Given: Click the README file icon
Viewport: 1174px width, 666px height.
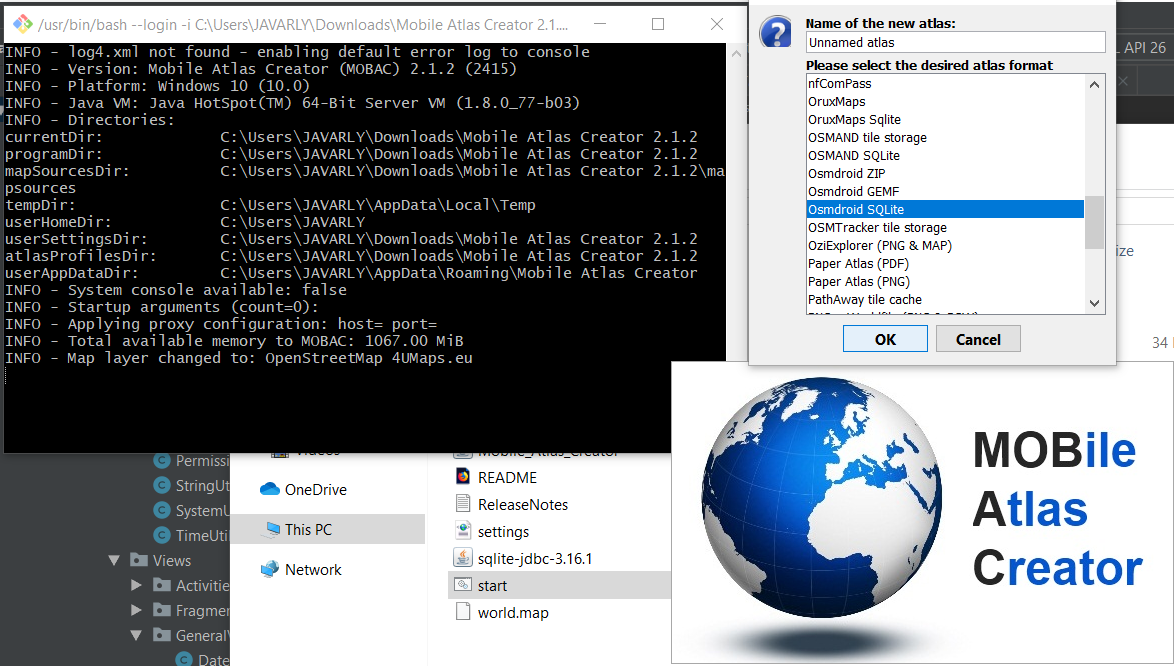Looking at the screenshot, I should [463, 477].
